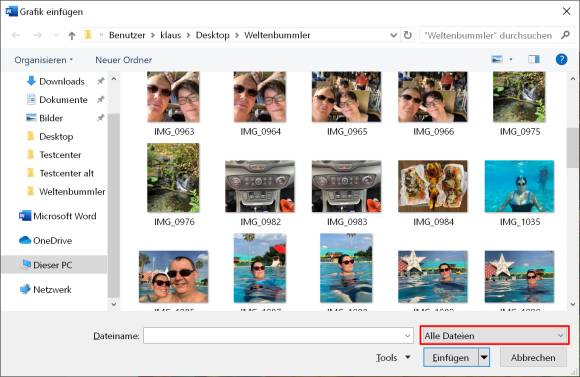Click the folder icon in address bar
Viewport: 580px width, 377px height.
click(x=88, y=35)
